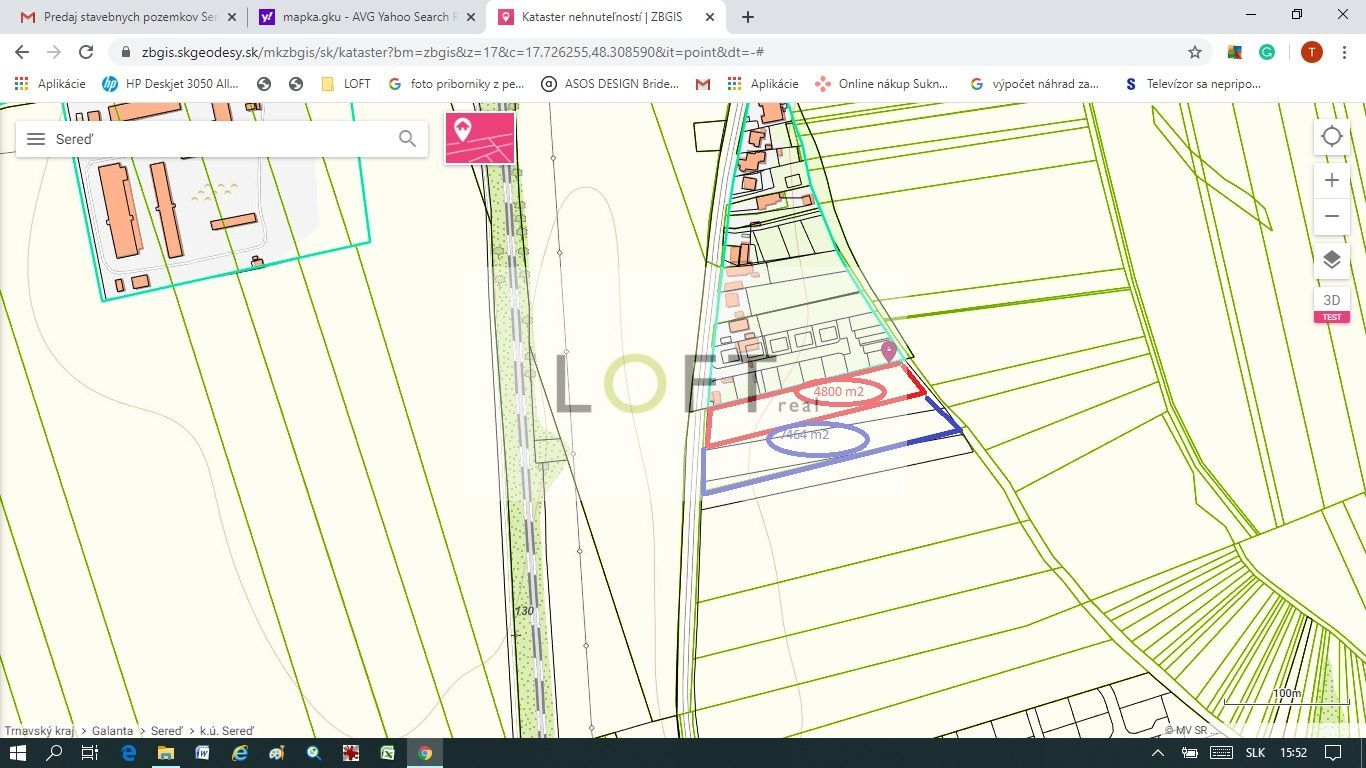Open Windows File Explorer from taskbar
The width and height of the screenshot is (1366, 768).
(x=165, y=753)
